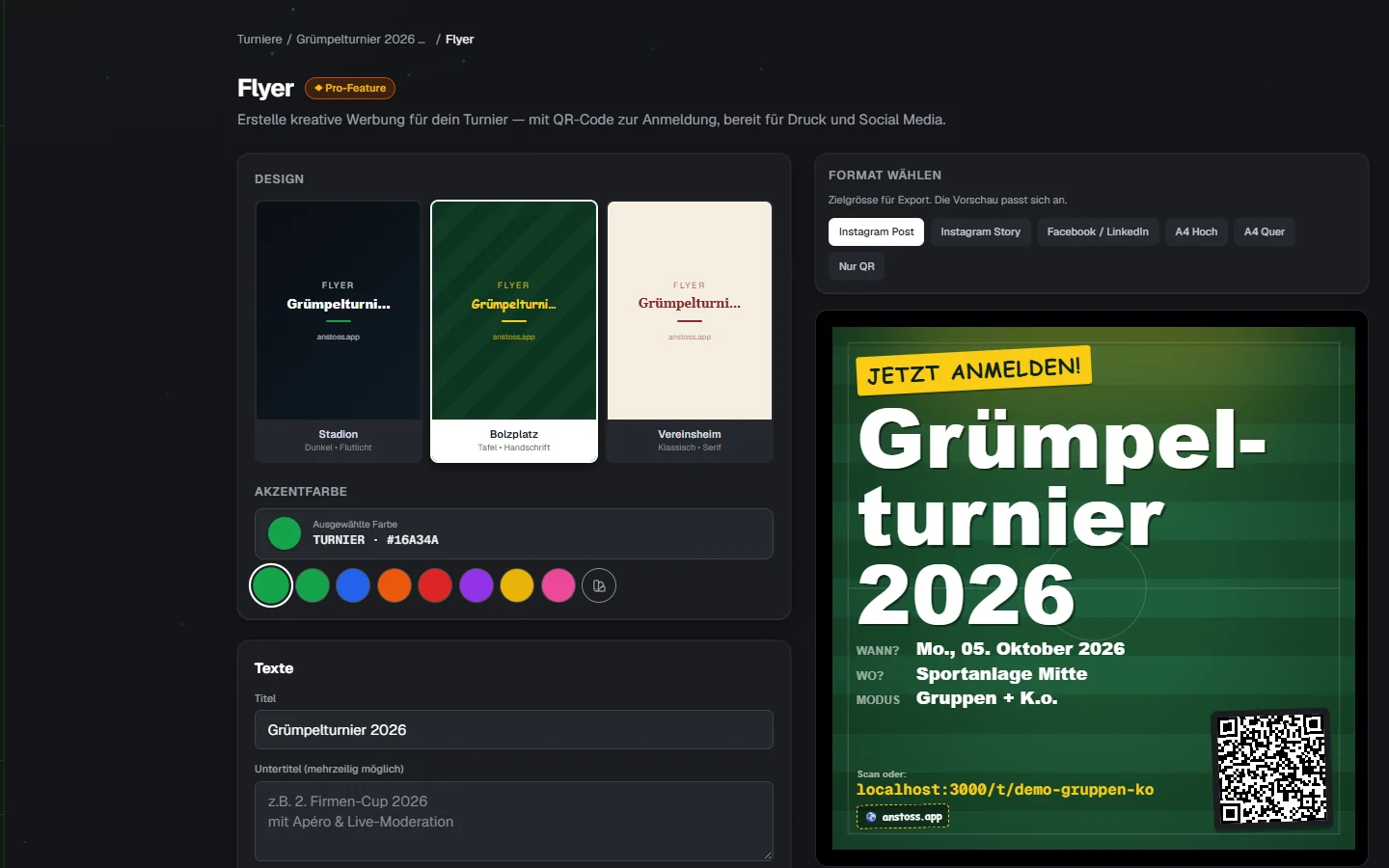Select Facebook / LinkedIn format
1389x868 pixels.
point(1098,231)
